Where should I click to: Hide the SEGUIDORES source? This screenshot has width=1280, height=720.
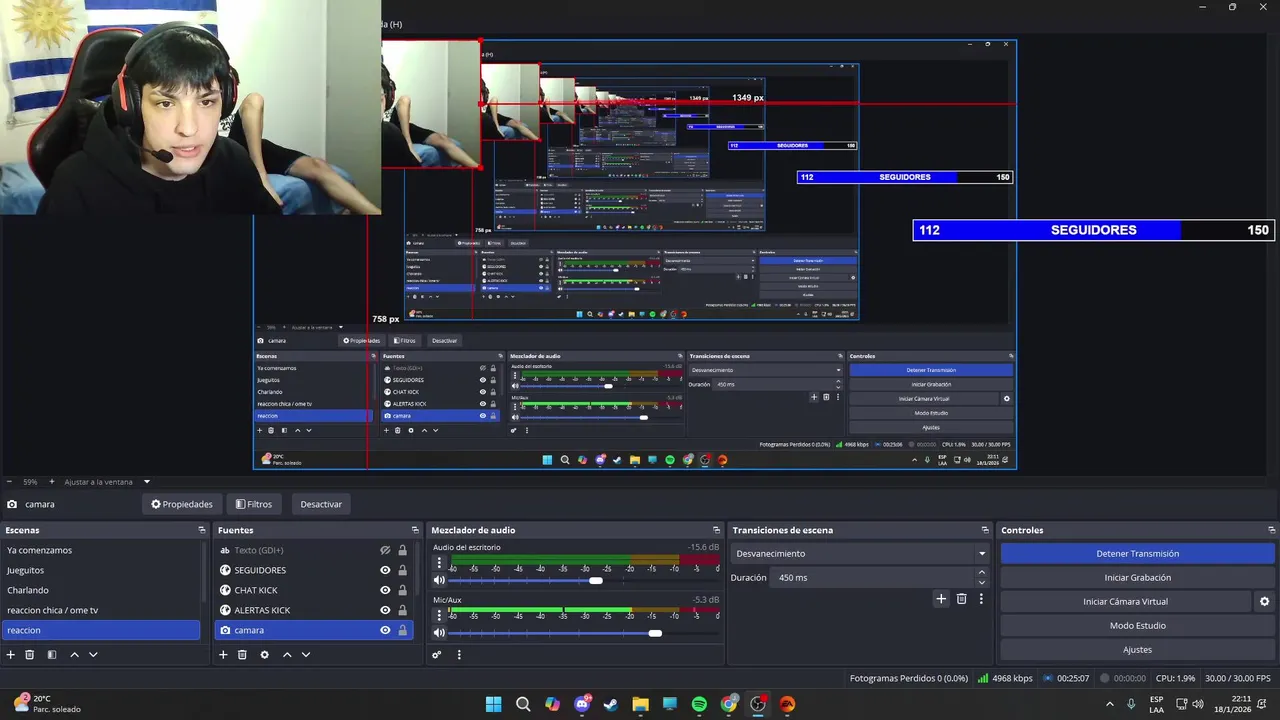click(x=385, y=570)
